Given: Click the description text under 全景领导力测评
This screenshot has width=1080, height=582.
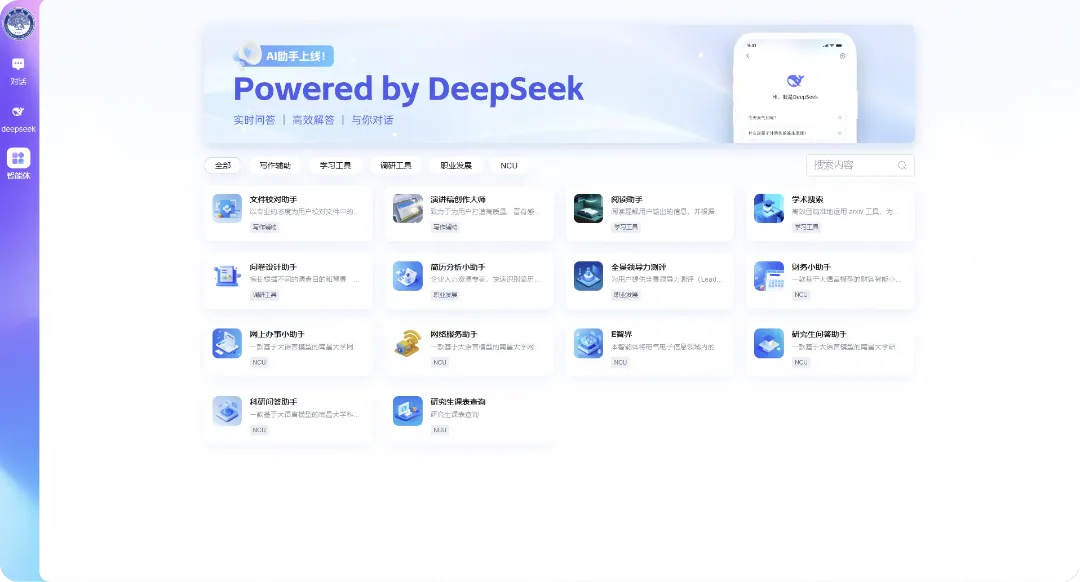Looking at the screenshot, I should pyautogui.click(x=667, y=280).
